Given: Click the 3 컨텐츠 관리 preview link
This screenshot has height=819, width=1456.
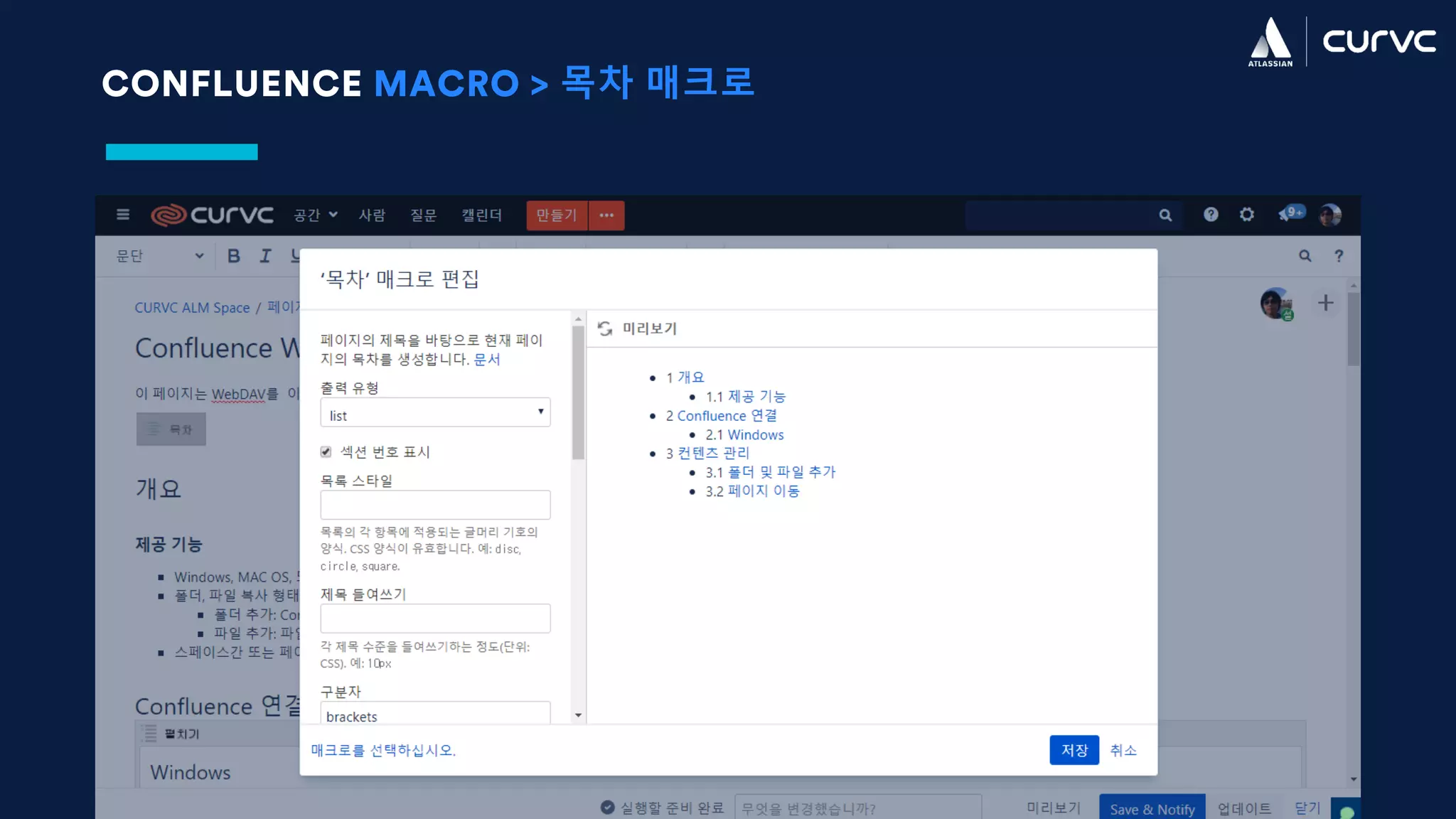Looking at the screenshot, I should 713,453.
